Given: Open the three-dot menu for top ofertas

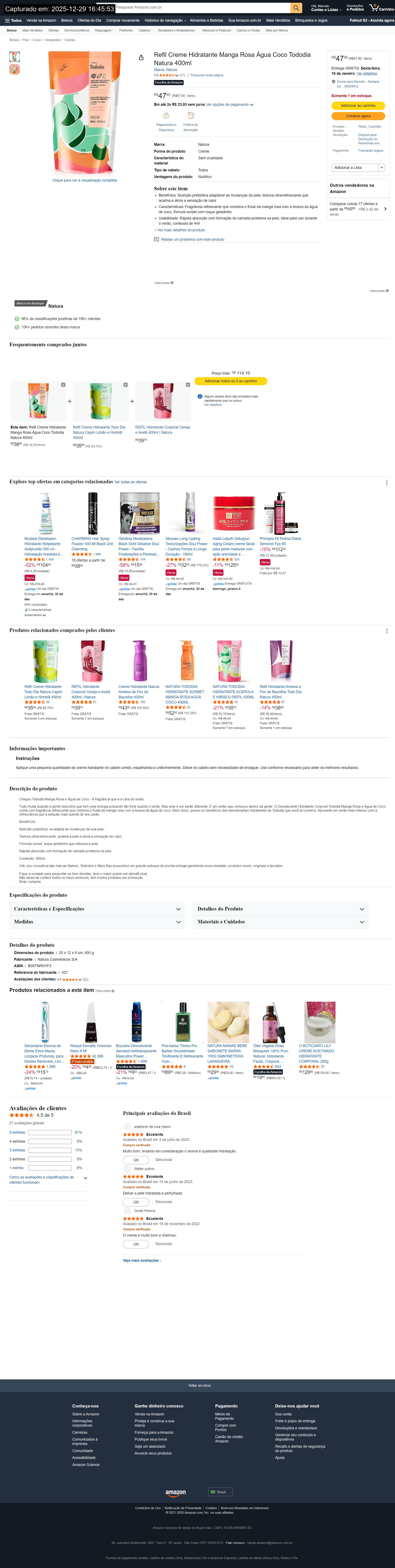Looking at the screenshot, I should pyautogui.click(x=386, y=483).
